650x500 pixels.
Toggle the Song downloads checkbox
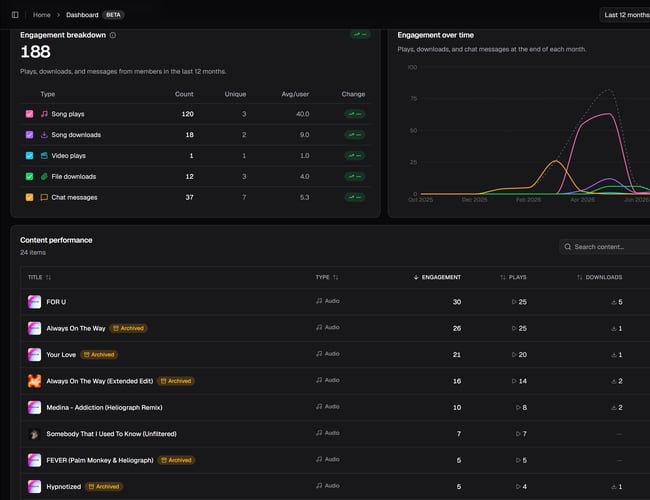click(x=29, y=135)
